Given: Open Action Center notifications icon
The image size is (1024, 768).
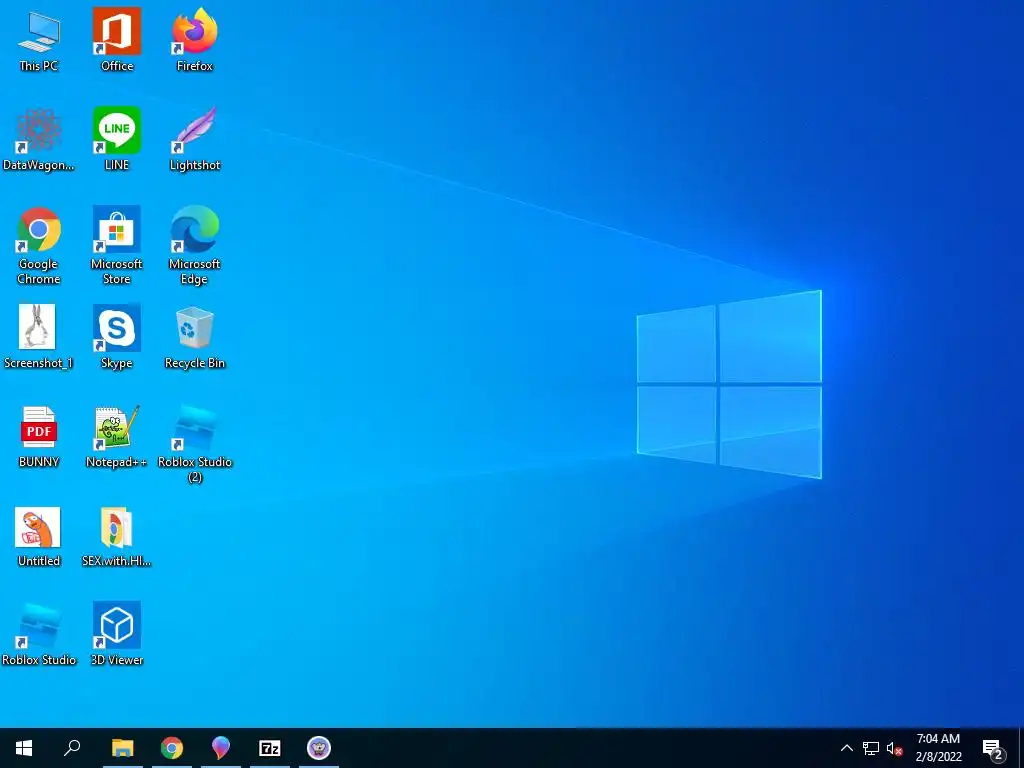Looking at the screenshot, I should point(993,748).
